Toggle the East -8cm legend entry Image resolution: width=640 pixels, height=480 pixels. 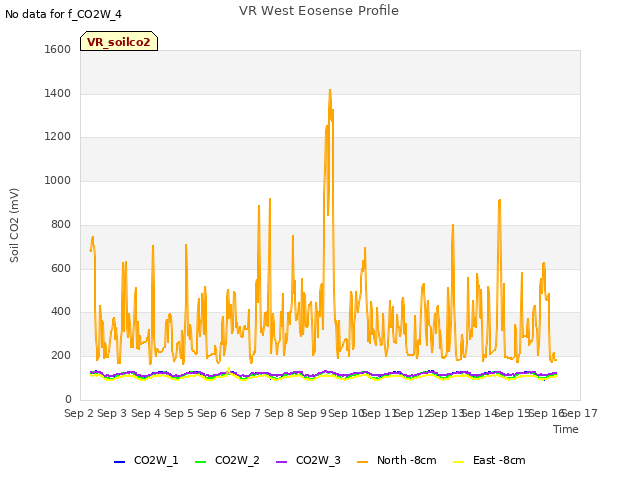[489, 460]
